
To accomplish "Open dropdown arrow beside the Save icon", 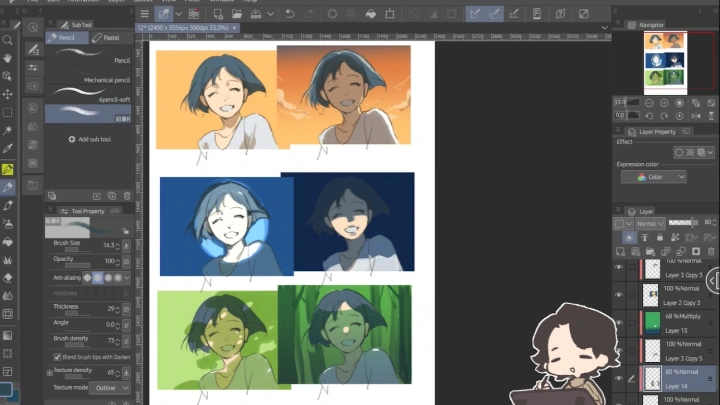I will (270, 14).
